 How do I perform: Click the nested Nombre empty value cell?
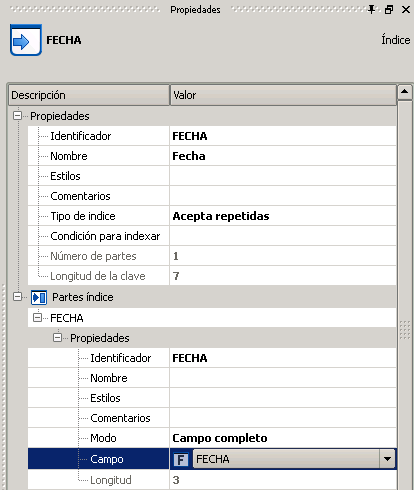(283, 378)
